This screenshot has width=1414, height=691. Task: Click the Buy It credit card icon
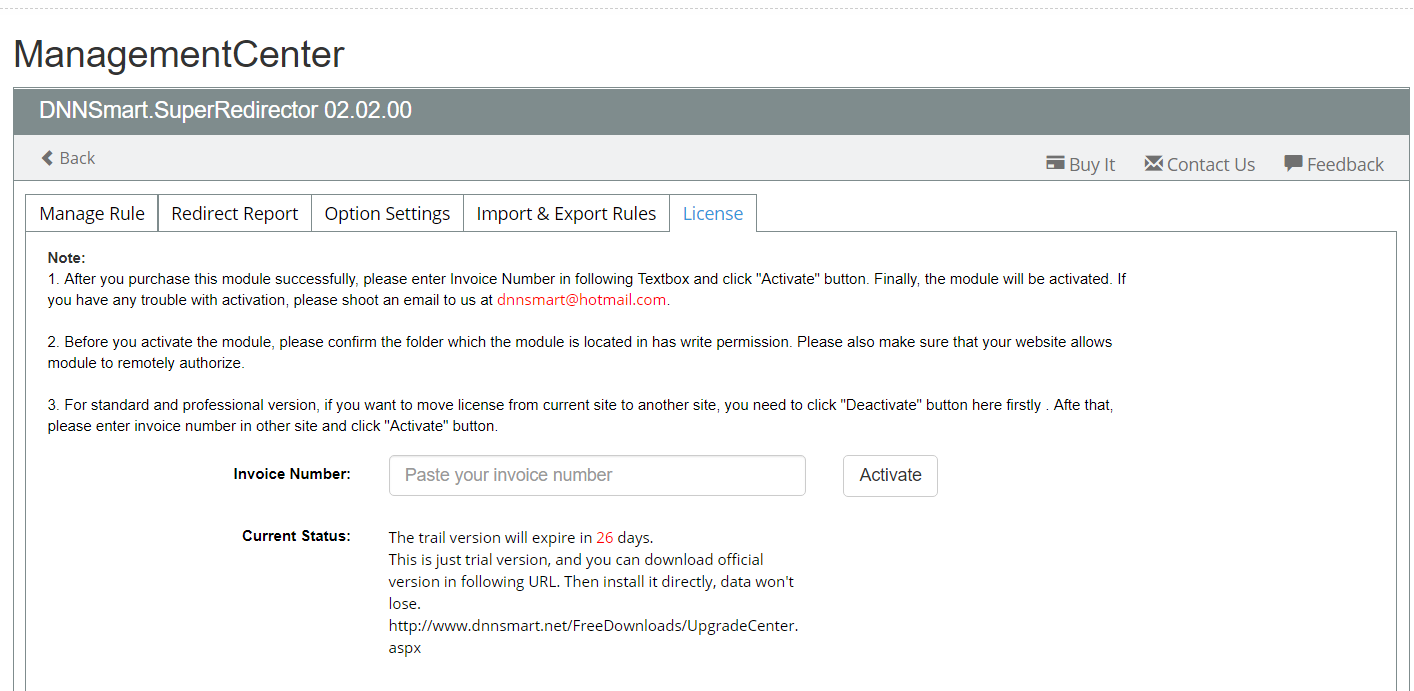(x=1055, y=163)
